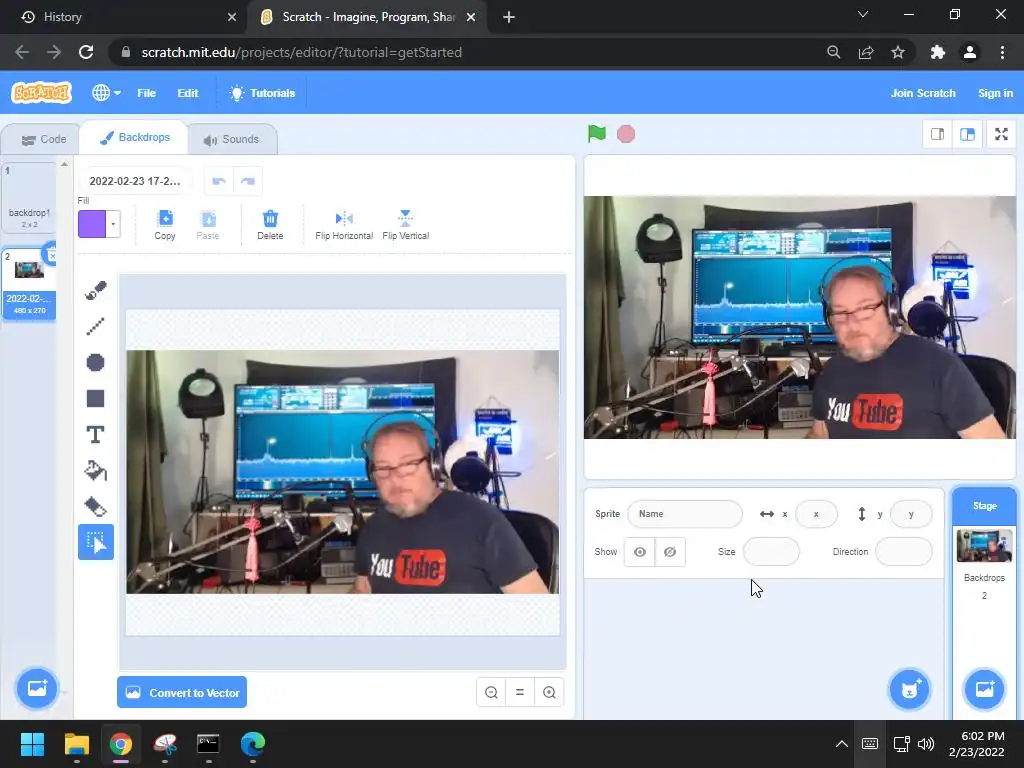The image size is (1024, 768).
Task: Click the sprite Name field
Action: [684, 514]
